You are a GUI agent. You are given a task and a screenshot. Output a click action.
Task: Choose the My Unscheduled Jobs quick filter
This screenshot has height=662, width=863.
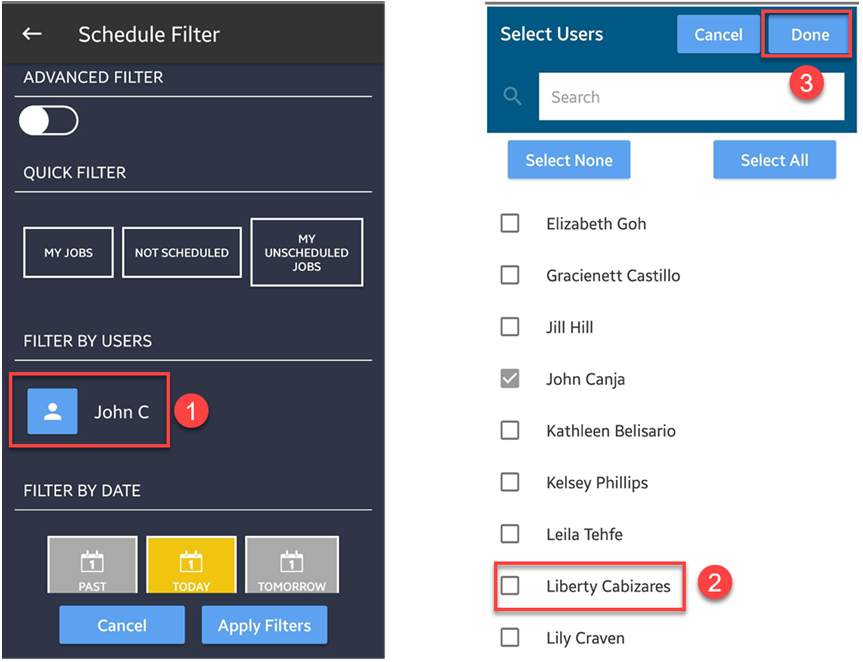[306, 253]
